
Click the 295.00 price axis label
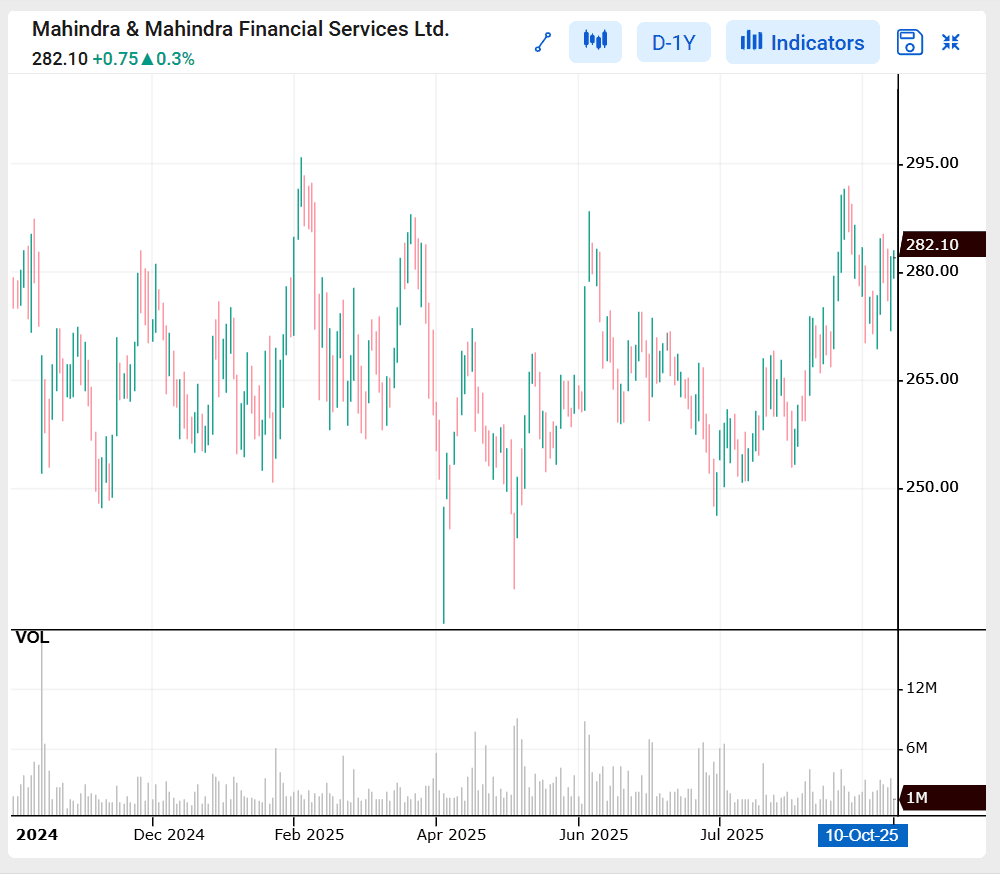click(x=932, y=163)
